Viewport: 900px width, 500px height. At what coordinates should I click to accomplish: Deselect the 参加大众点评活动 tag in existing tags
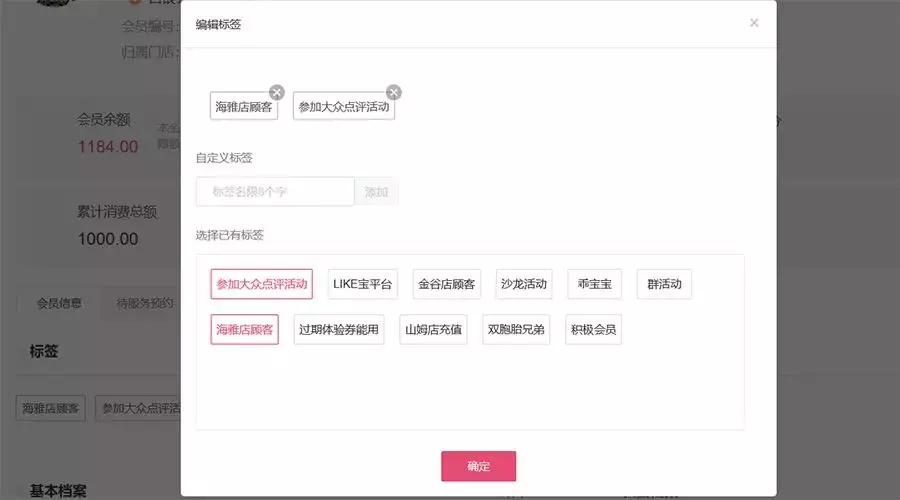[262, 284]
